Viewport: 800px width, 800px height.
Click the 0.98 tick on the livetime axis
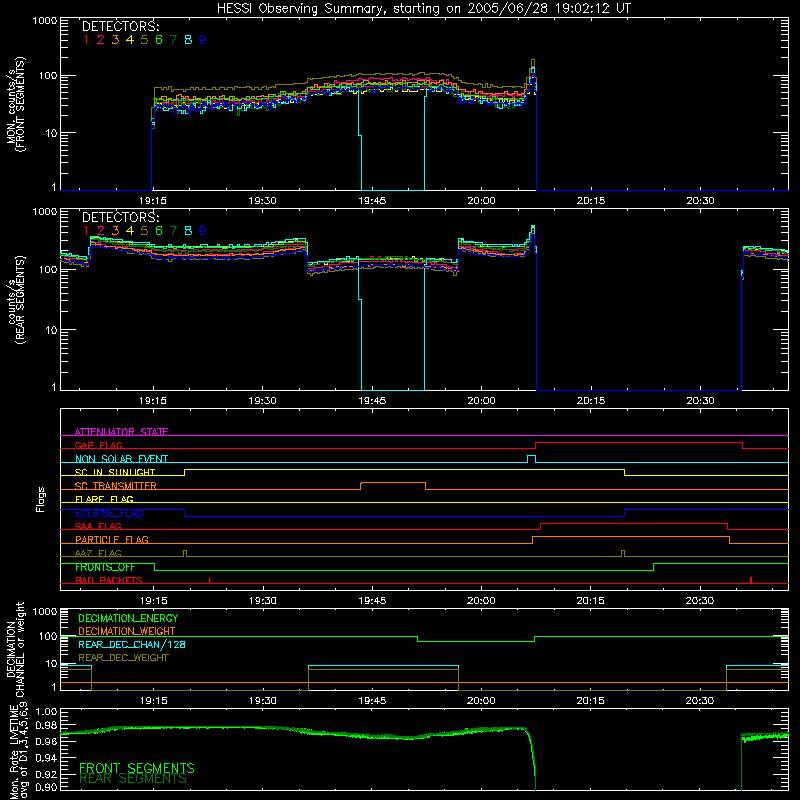[x=46, y=726]
